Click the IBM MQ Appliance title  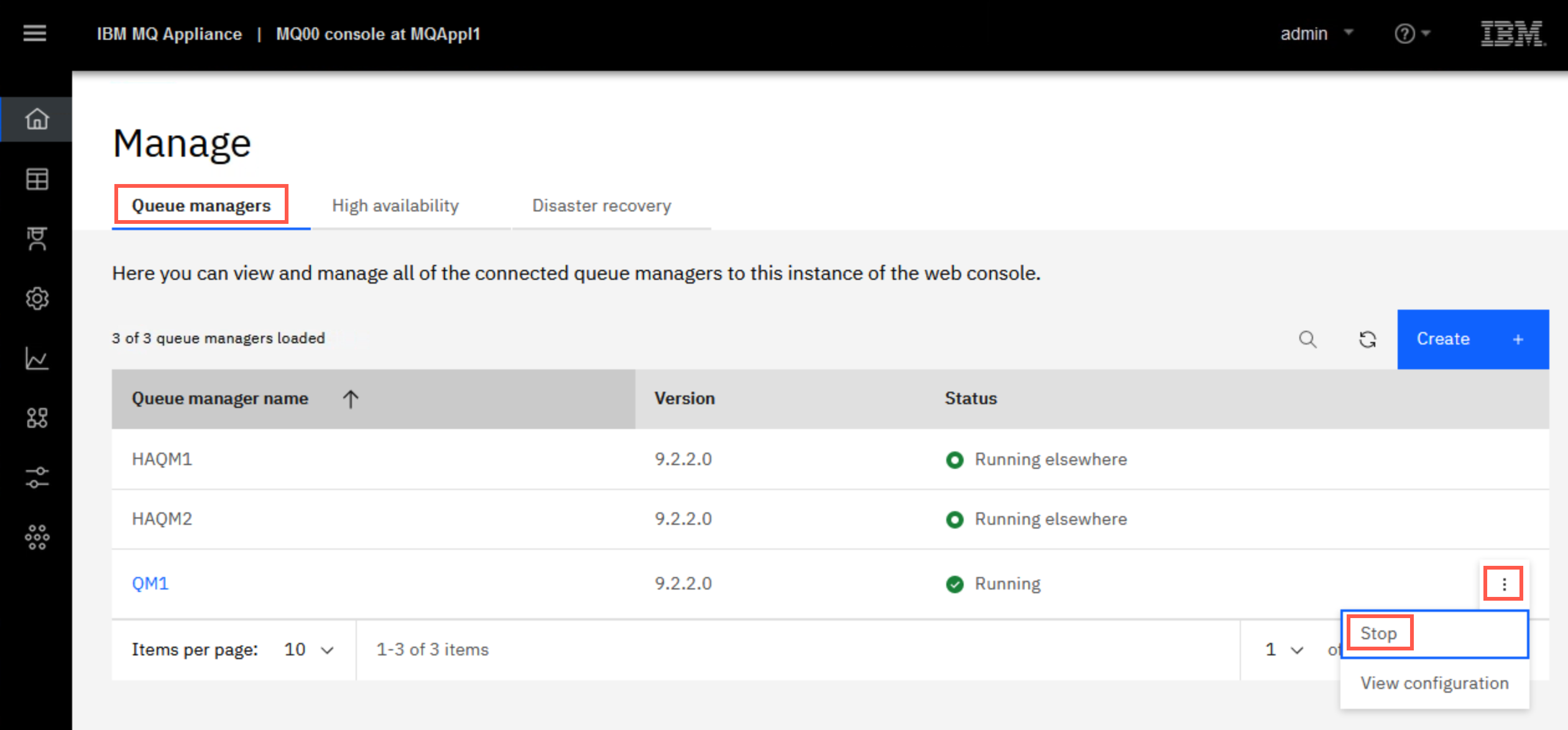(x=169, y=34)
